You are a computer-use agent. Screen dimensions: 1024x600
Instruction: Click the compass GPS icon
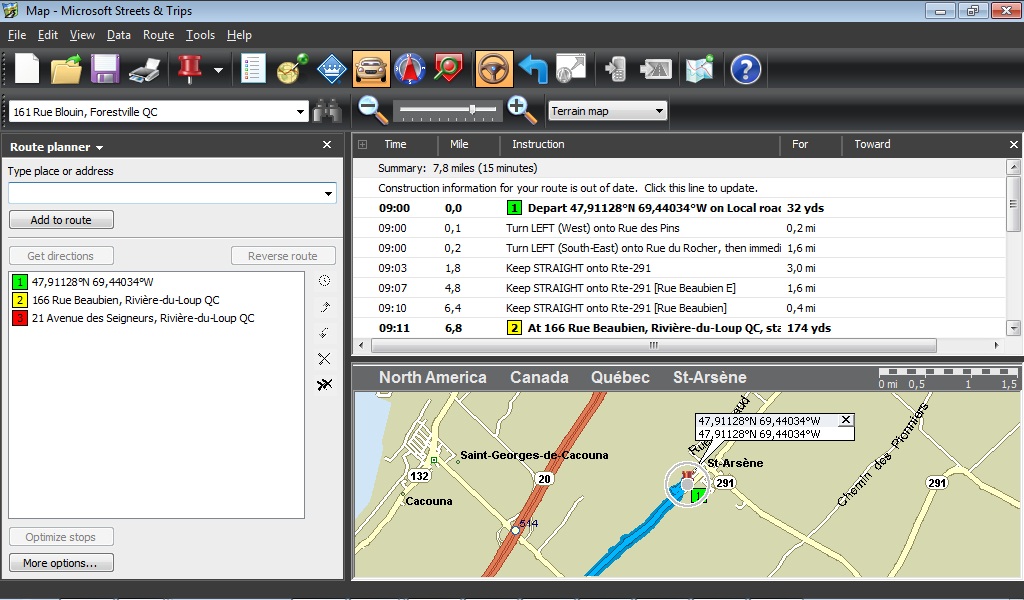[x=410, y=69]
